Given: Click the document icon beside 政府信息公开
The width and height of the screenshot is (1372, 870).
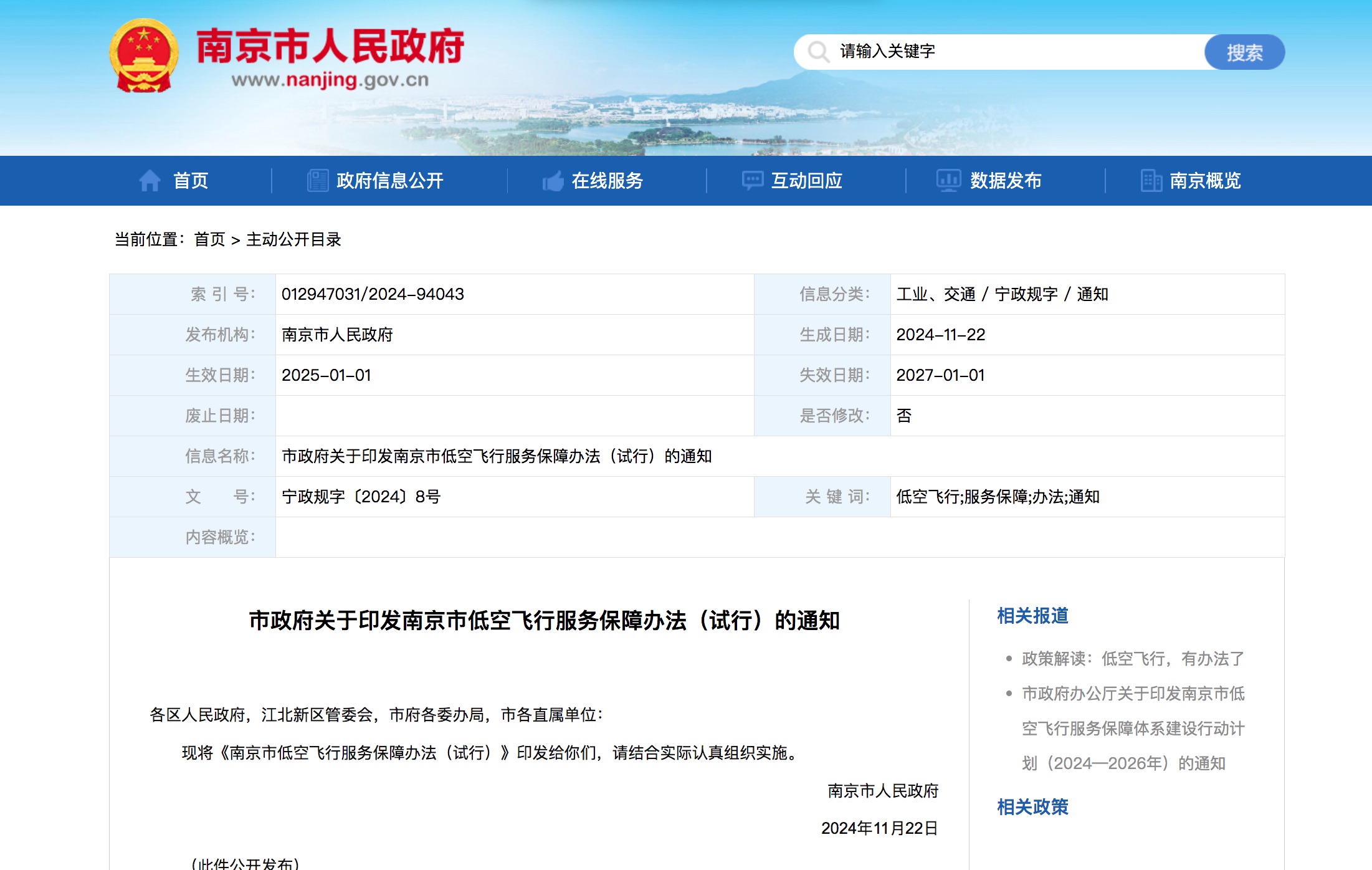Looking at the screenshot, I should [318, 181].
